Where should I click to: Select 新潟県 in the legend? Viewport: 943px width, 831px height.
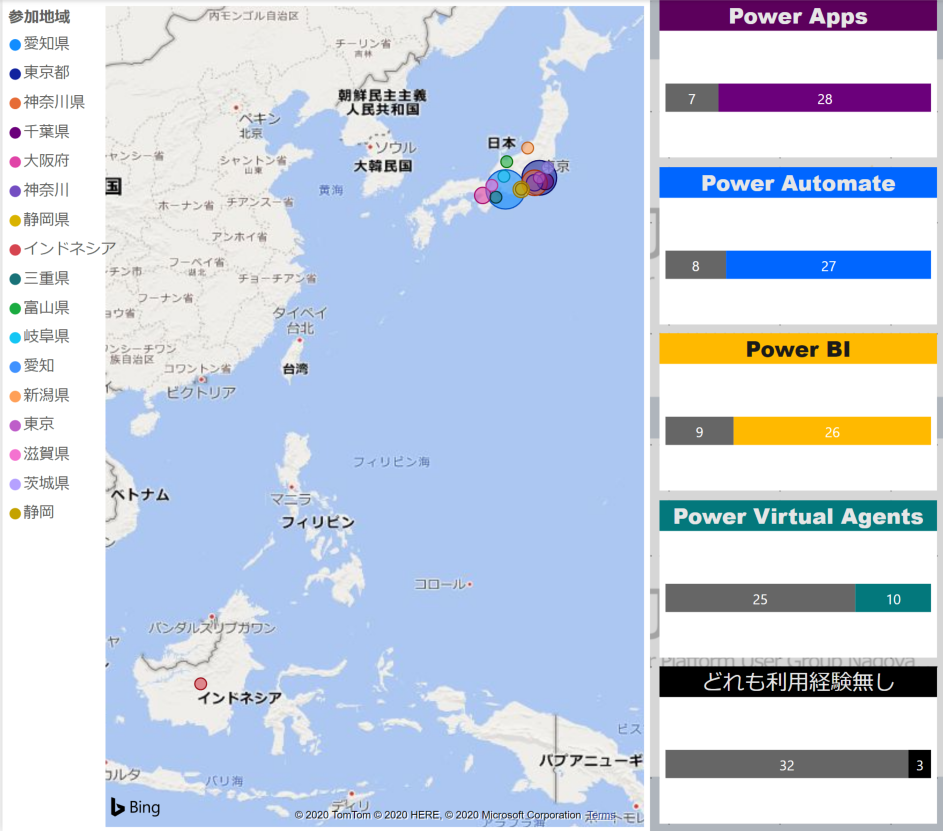(40, 395)
